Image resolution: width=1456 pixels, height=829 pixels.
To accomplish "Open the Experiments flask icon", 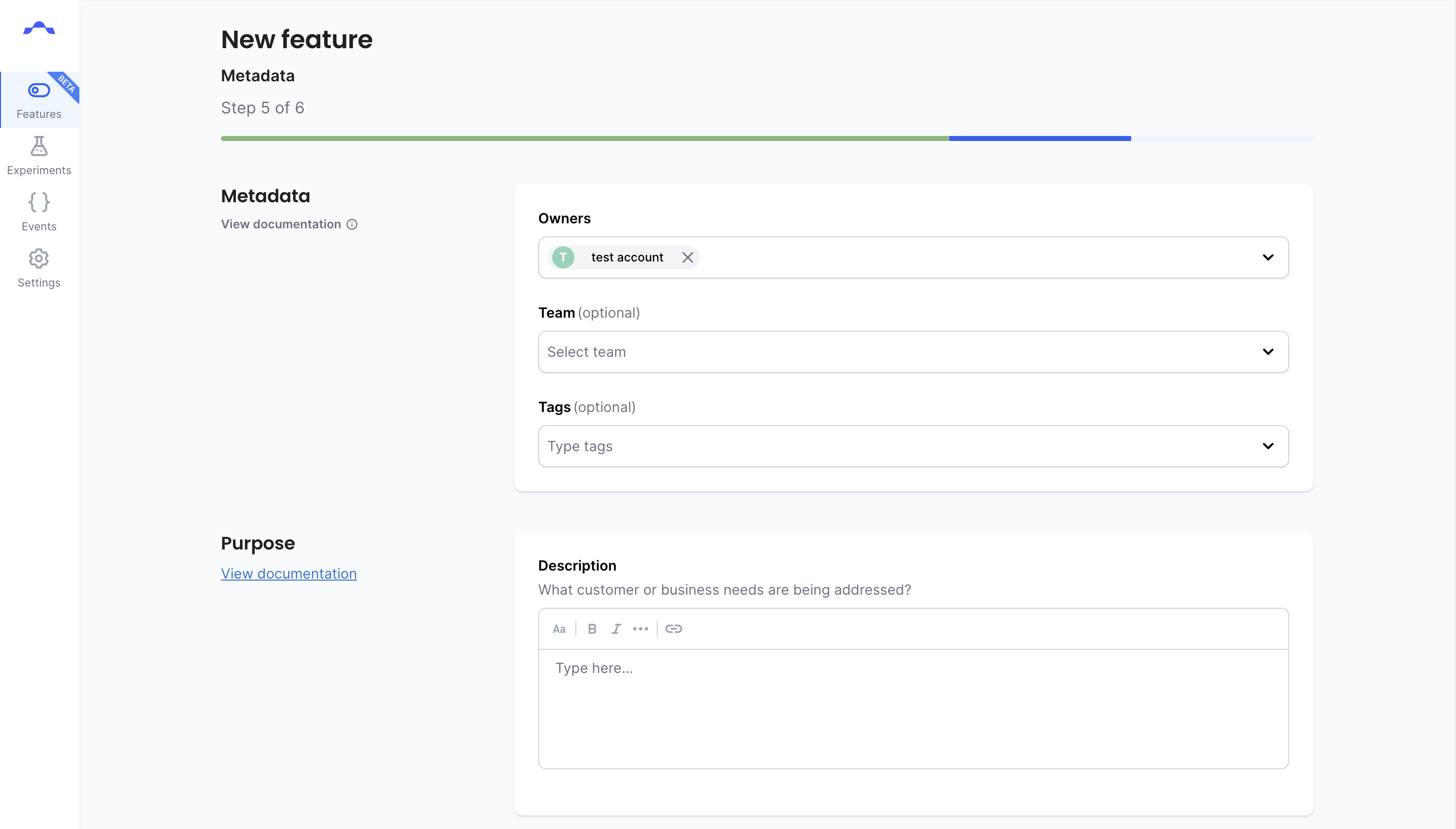I will coord(39,146).
